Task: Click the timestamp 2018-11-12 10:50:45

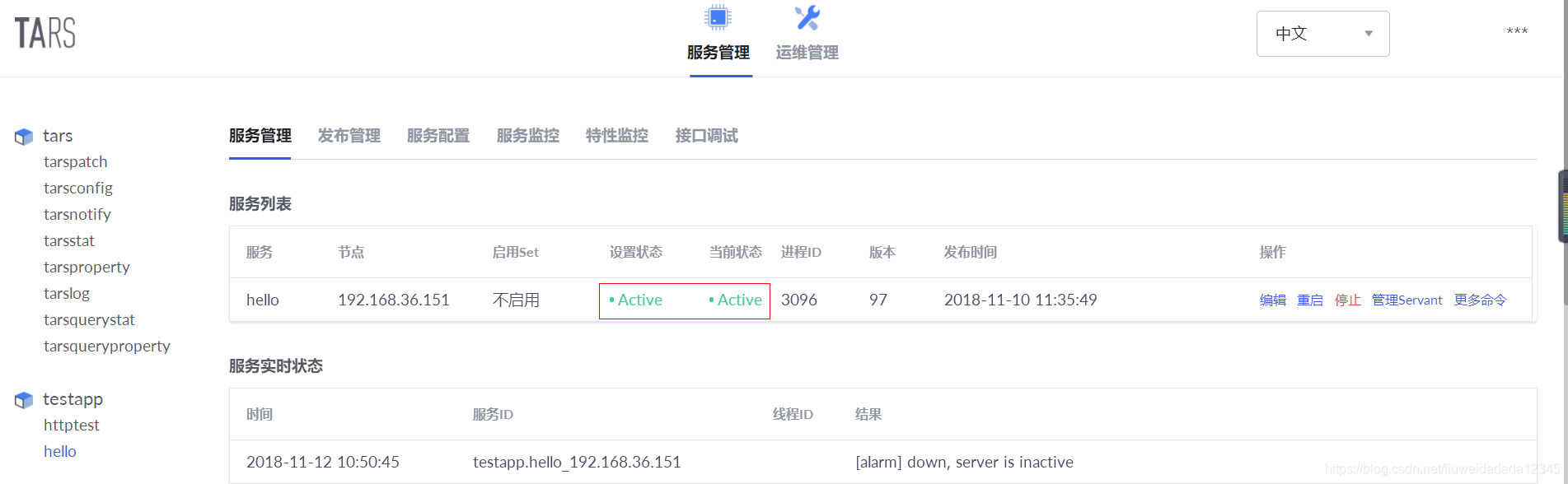Action: [323, 463]
